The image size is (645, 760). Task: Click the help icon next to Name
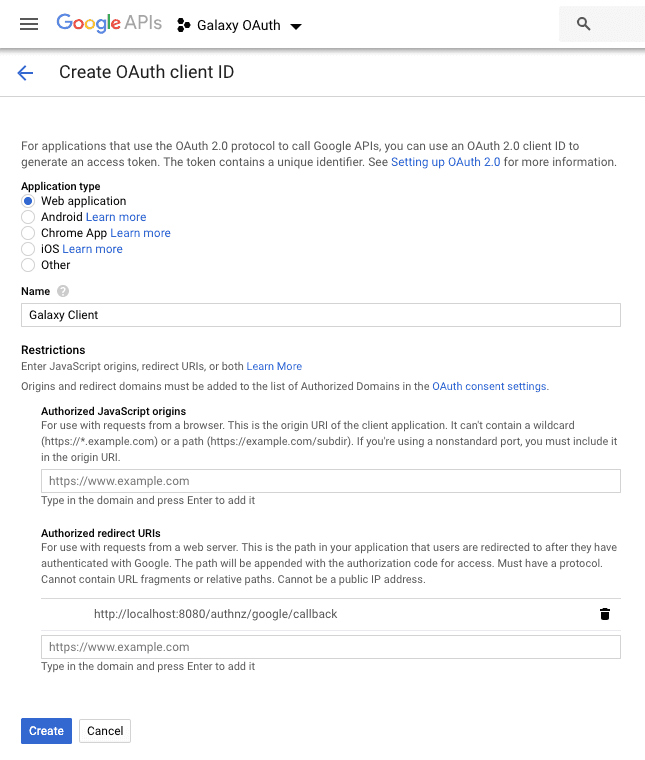pos(63,291)
